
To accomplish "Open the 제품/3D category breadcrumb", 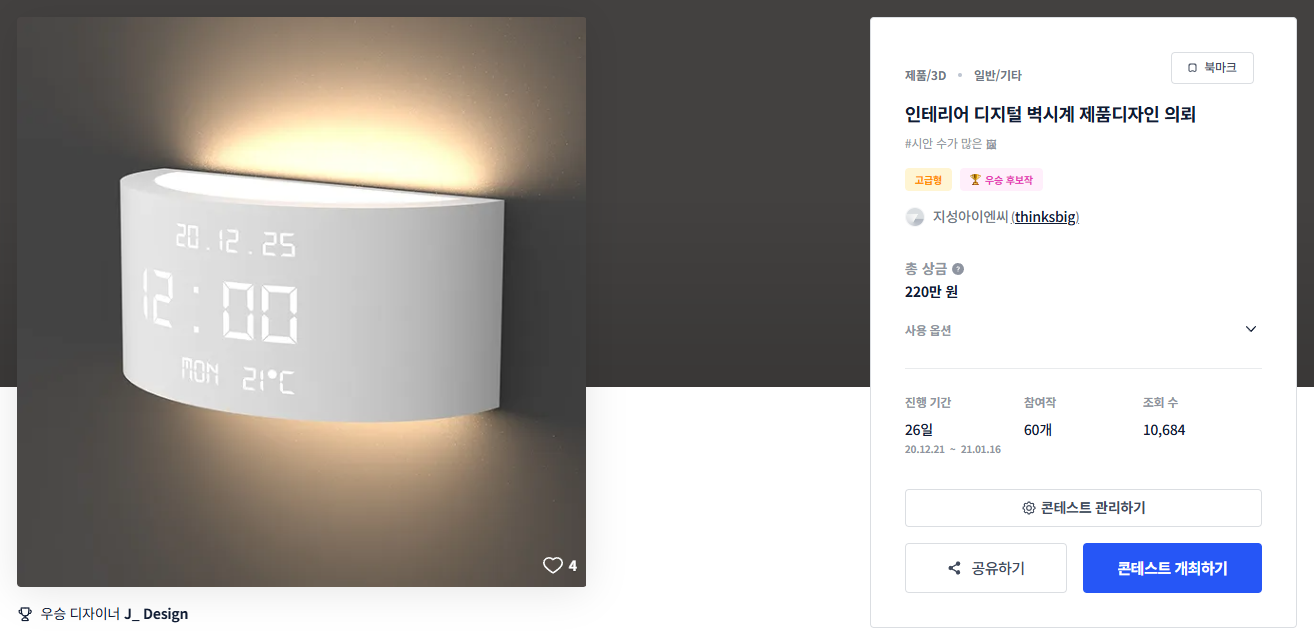I will click(925, 75).
